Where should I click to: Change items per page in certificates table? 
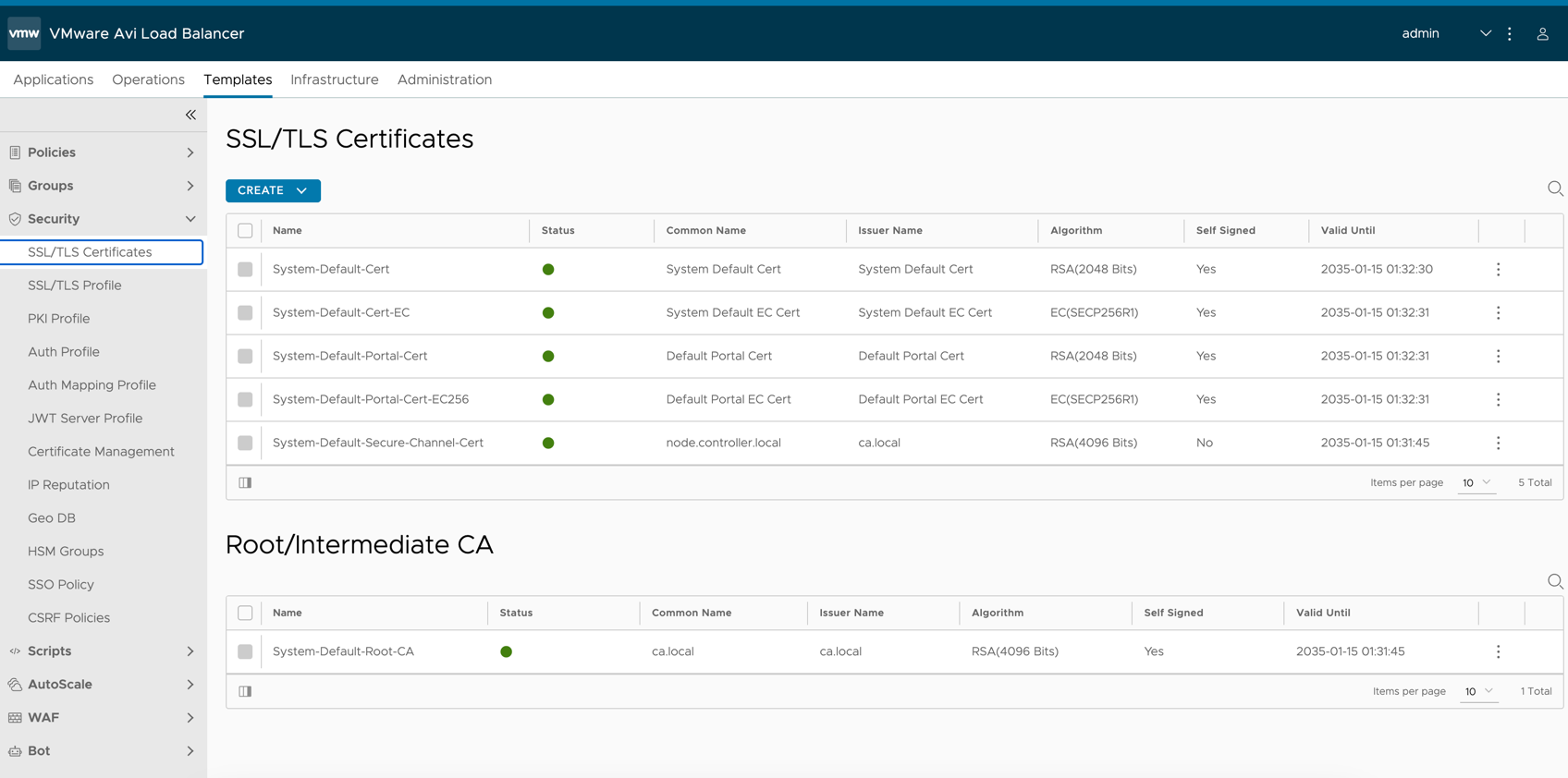1476,482
